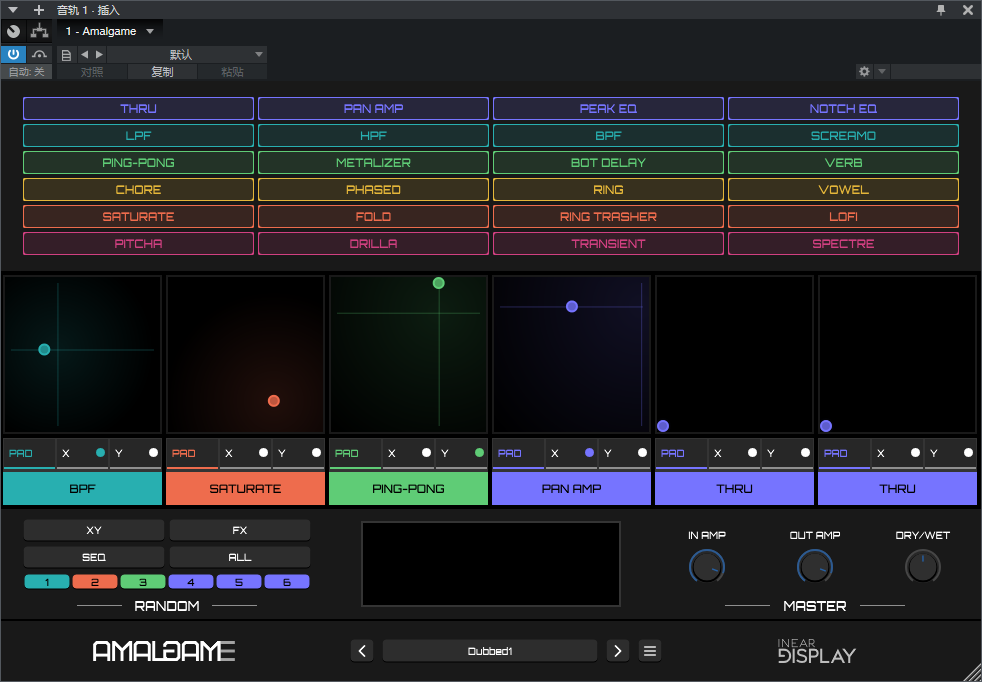Screen dimensions: 982x682
Task: Toggle Y modulation dot of BPF slot
Action: (x=153, y=452)
